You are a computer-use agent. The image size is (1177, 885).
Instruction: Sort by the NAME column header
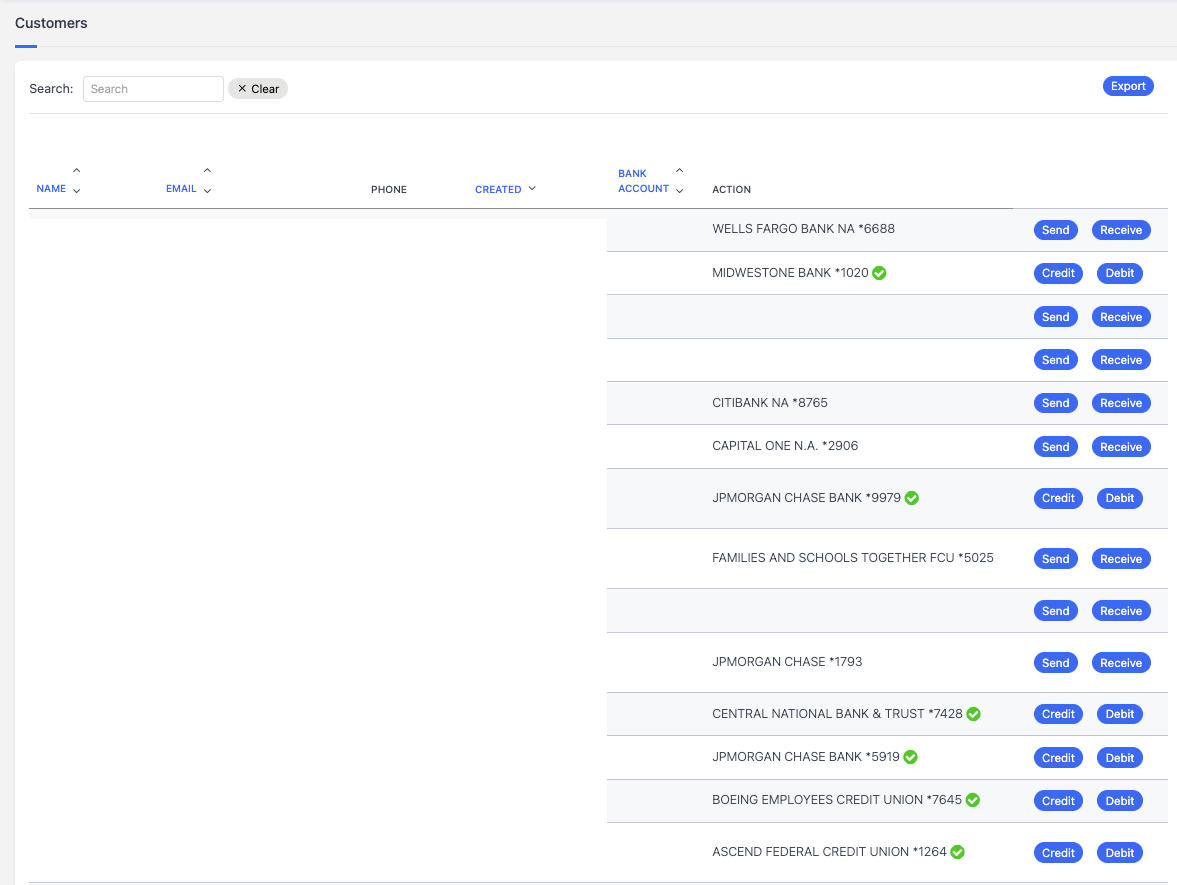pyautogui.click(x=51, y=188)
